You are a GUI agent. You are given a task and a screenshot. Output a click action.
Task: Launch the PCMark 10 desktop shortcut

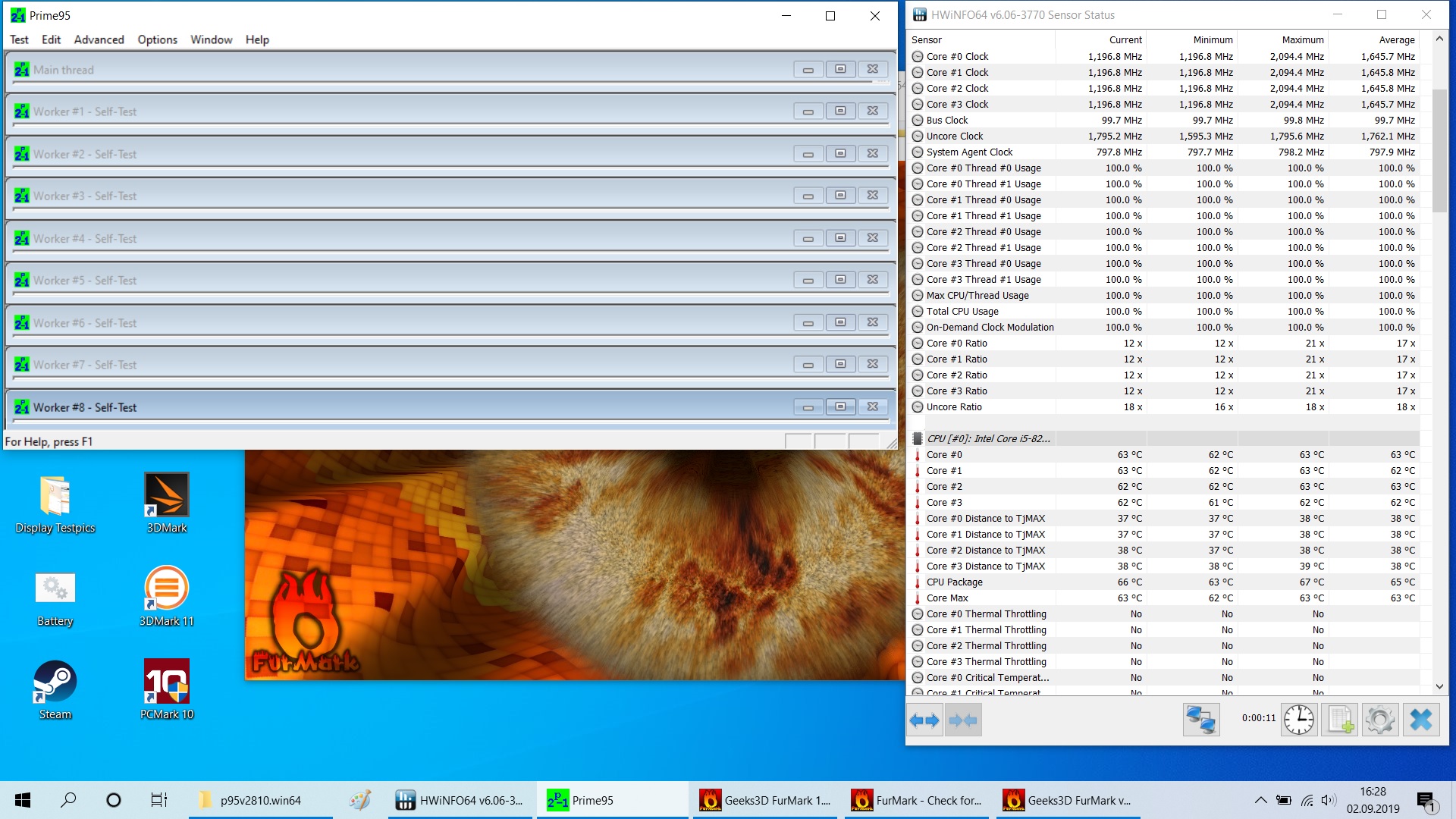[x=167, y=690]
